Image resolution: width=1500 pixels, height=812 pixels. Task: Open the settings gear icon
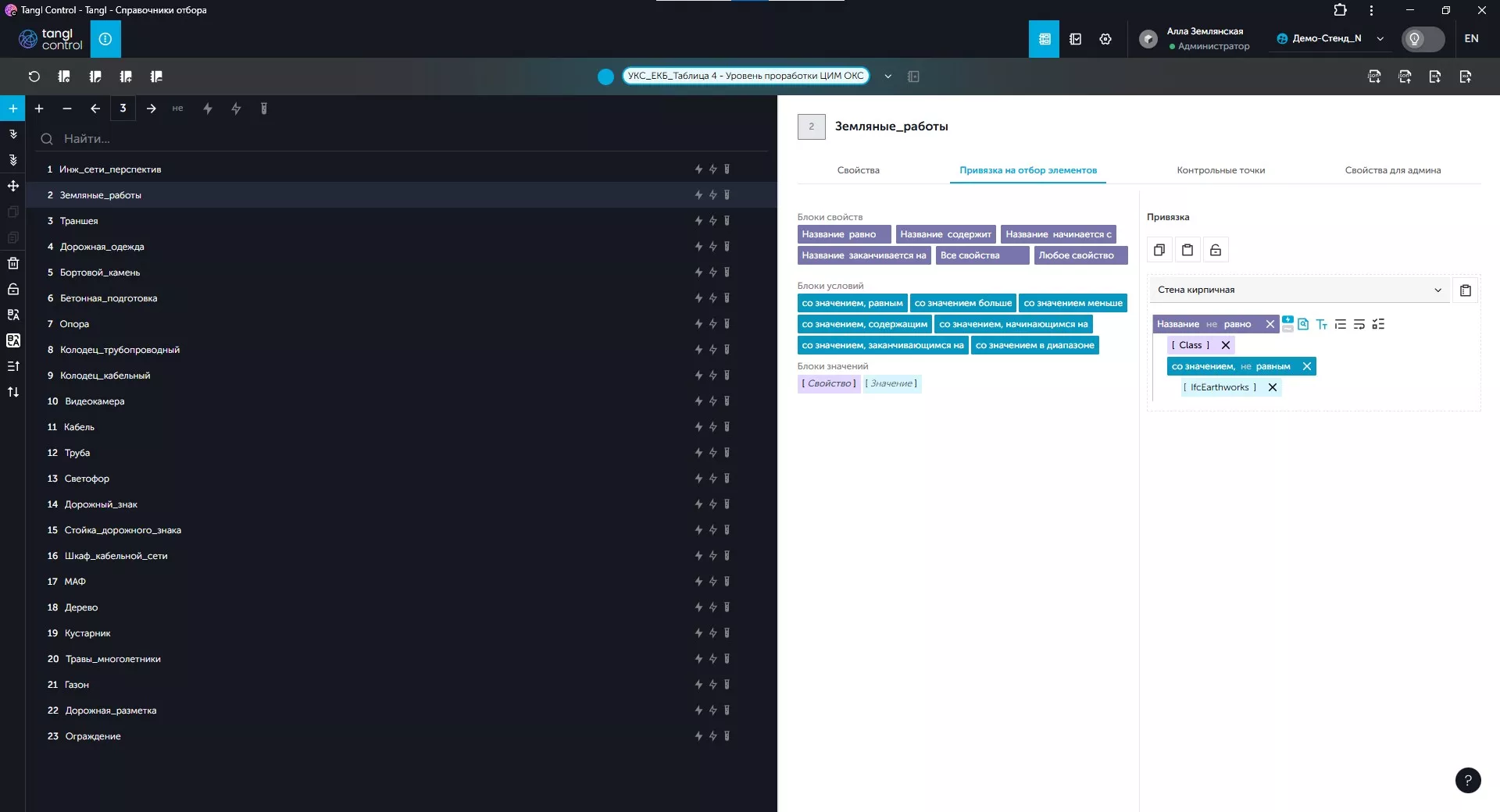click(x=1105, y=39)
